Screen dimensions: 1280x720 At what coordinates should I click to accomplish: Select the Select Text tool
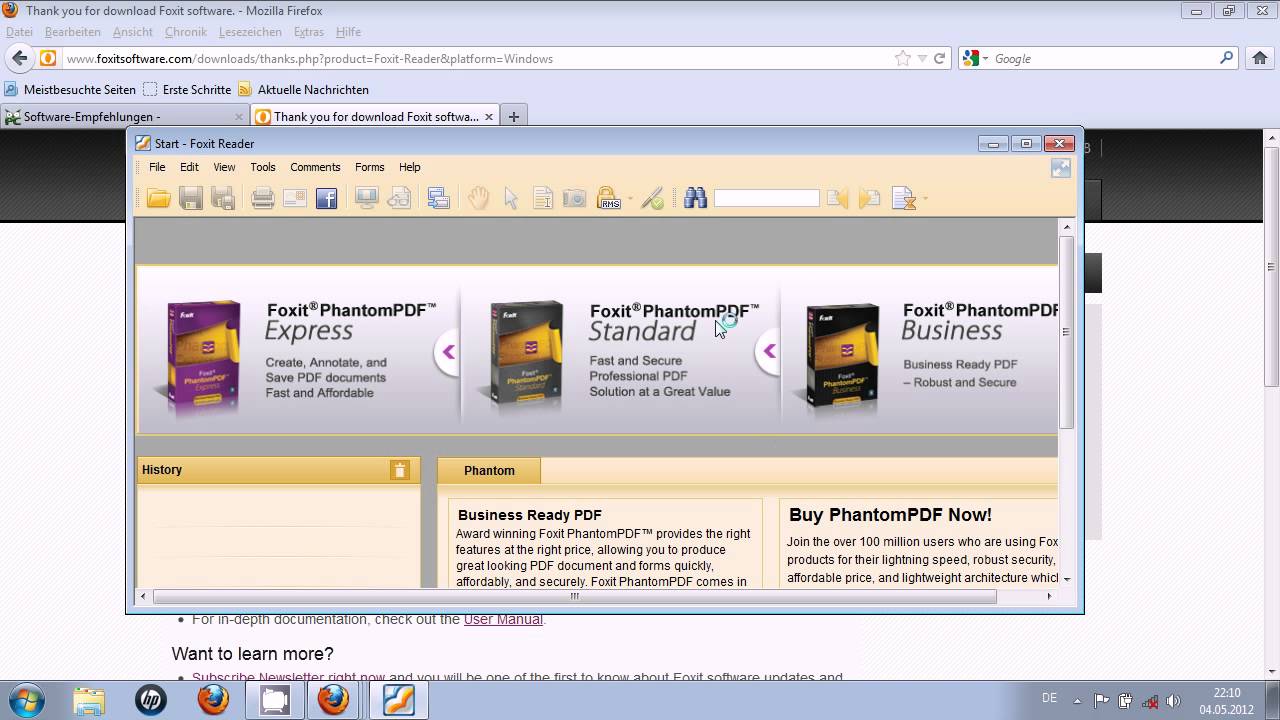point(543,198)
